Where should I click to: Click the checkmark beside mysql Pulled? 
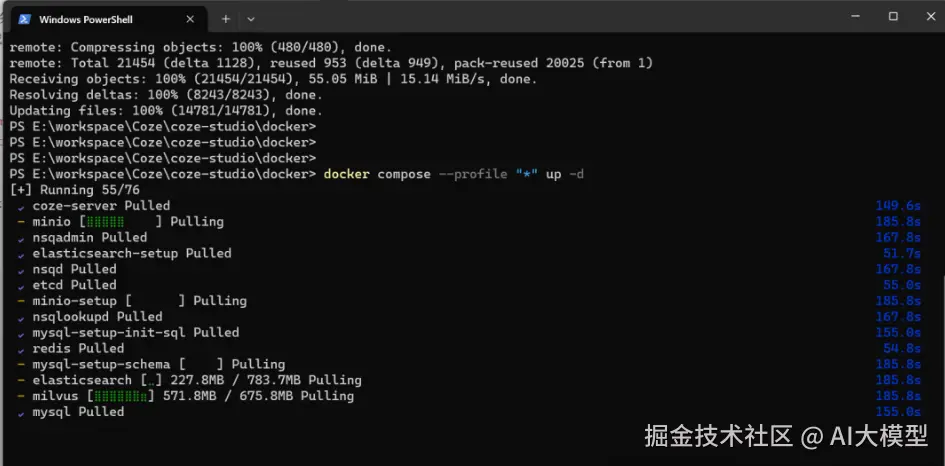click(21, 413)
